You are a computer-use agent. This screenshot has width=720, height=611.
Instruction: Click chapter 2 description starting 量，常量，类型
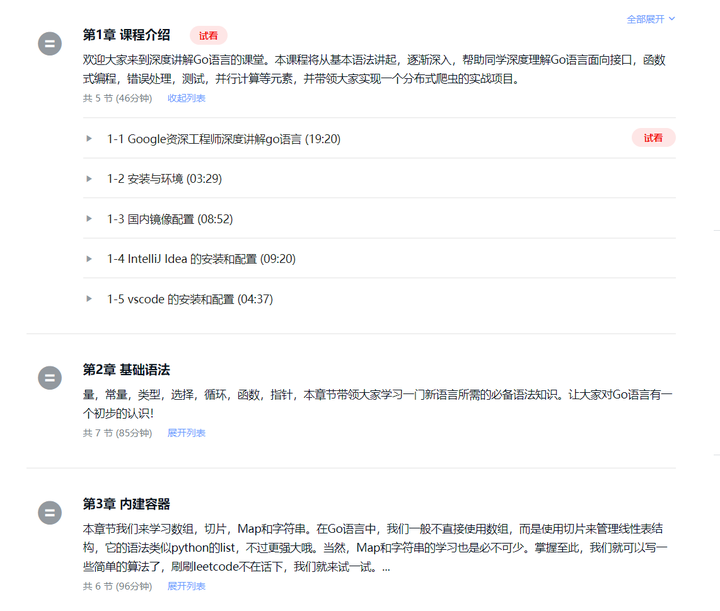[377, 404]
